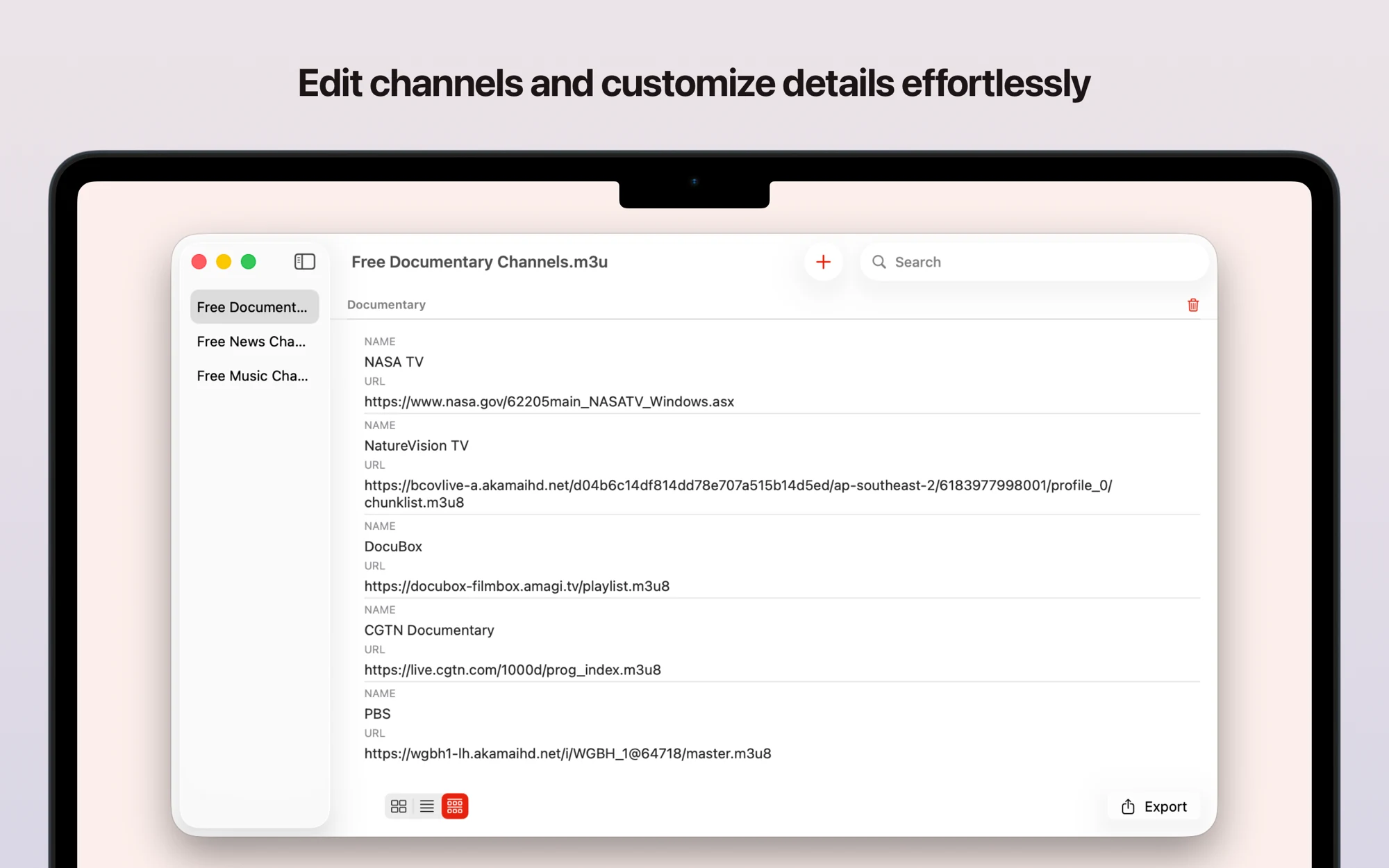Click the Documentary group header
Screen dimensions: 1389x868
tap(386, 305)
